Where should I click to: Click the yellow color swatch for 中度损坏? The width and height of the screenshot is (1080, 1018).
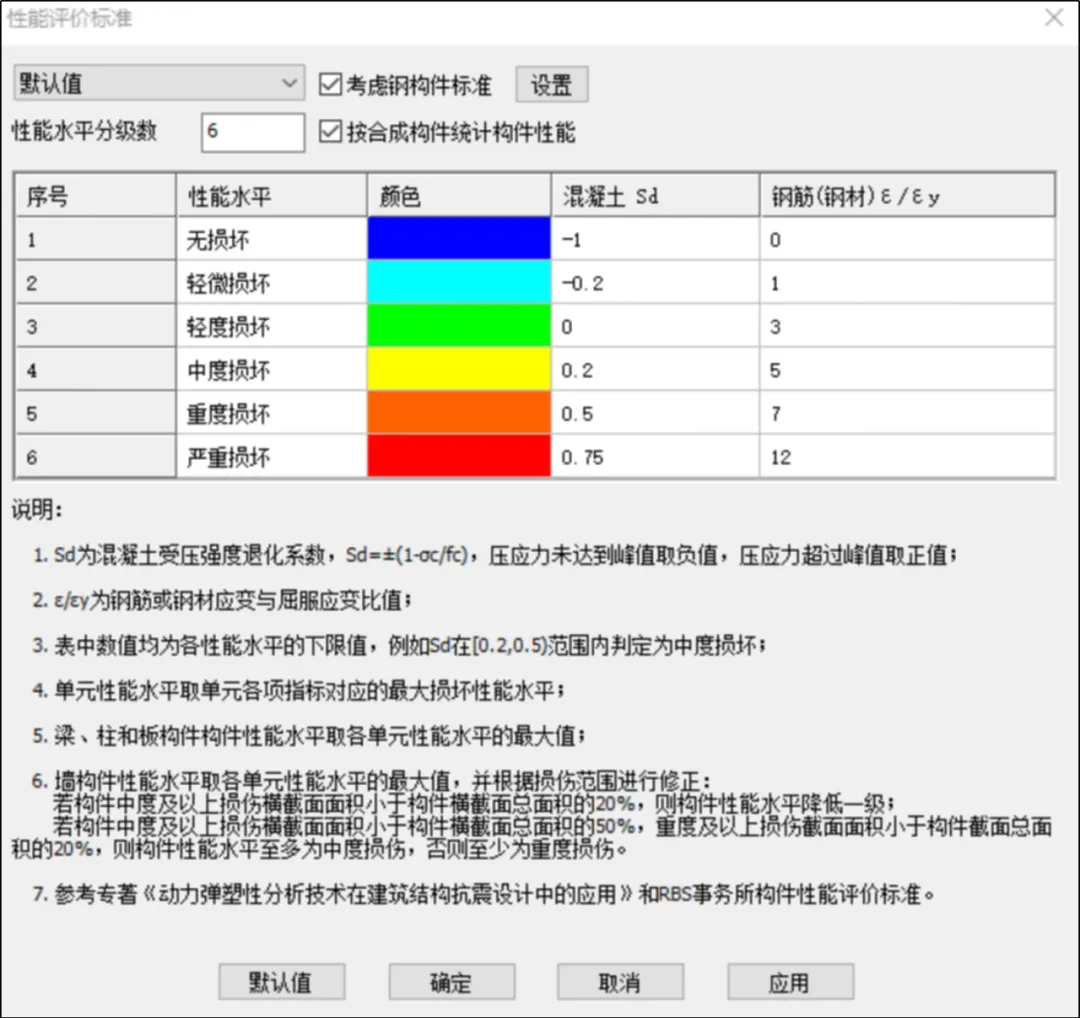[x=459, y=369]
